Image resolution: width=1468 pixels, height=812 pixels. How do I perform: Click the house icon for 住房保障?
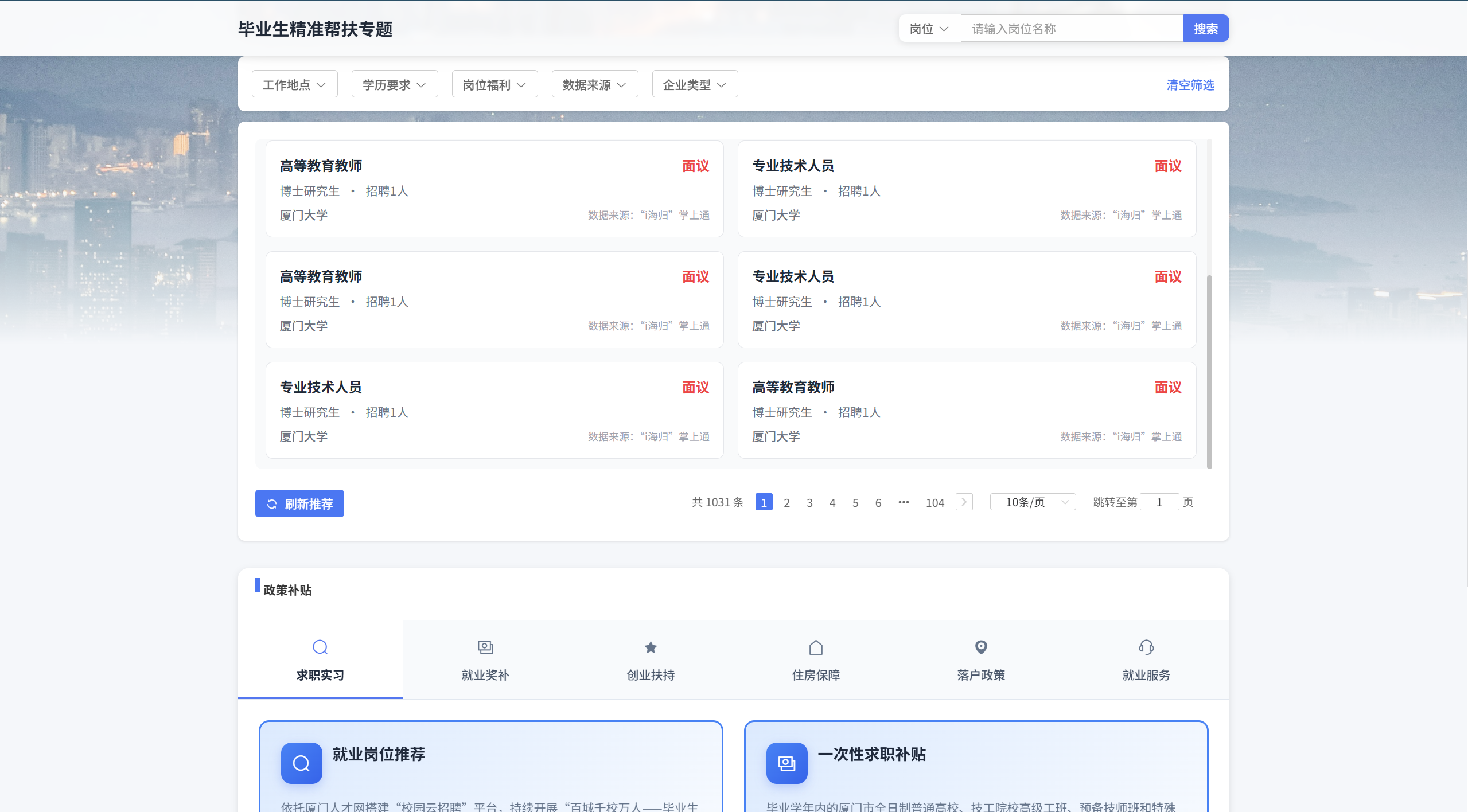point(816,647)
